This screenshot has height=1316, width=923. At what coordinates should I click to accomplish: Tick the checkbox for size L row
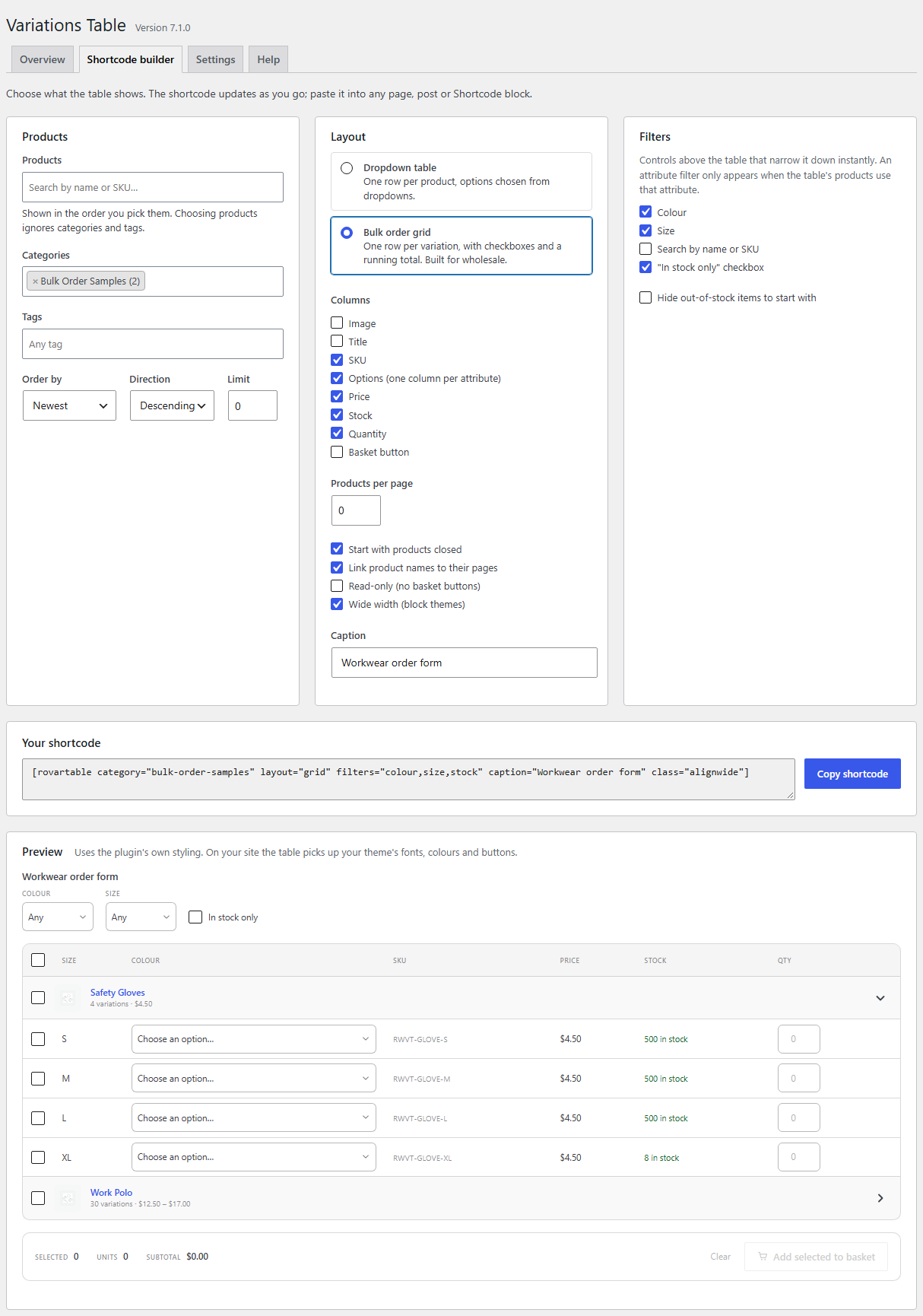[x=38, y=1118]
